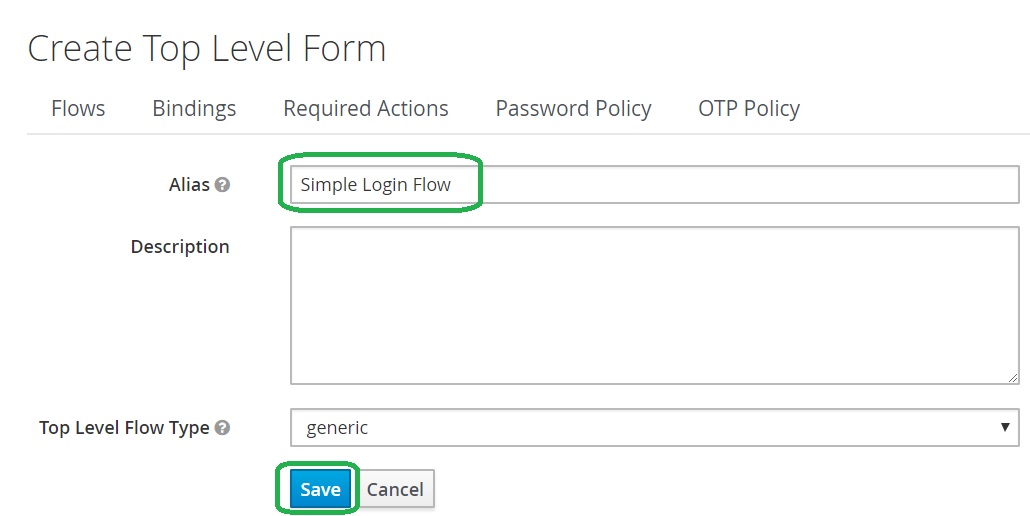Save the new top level form
1030x516 pixels.
(x=320, y=489)
